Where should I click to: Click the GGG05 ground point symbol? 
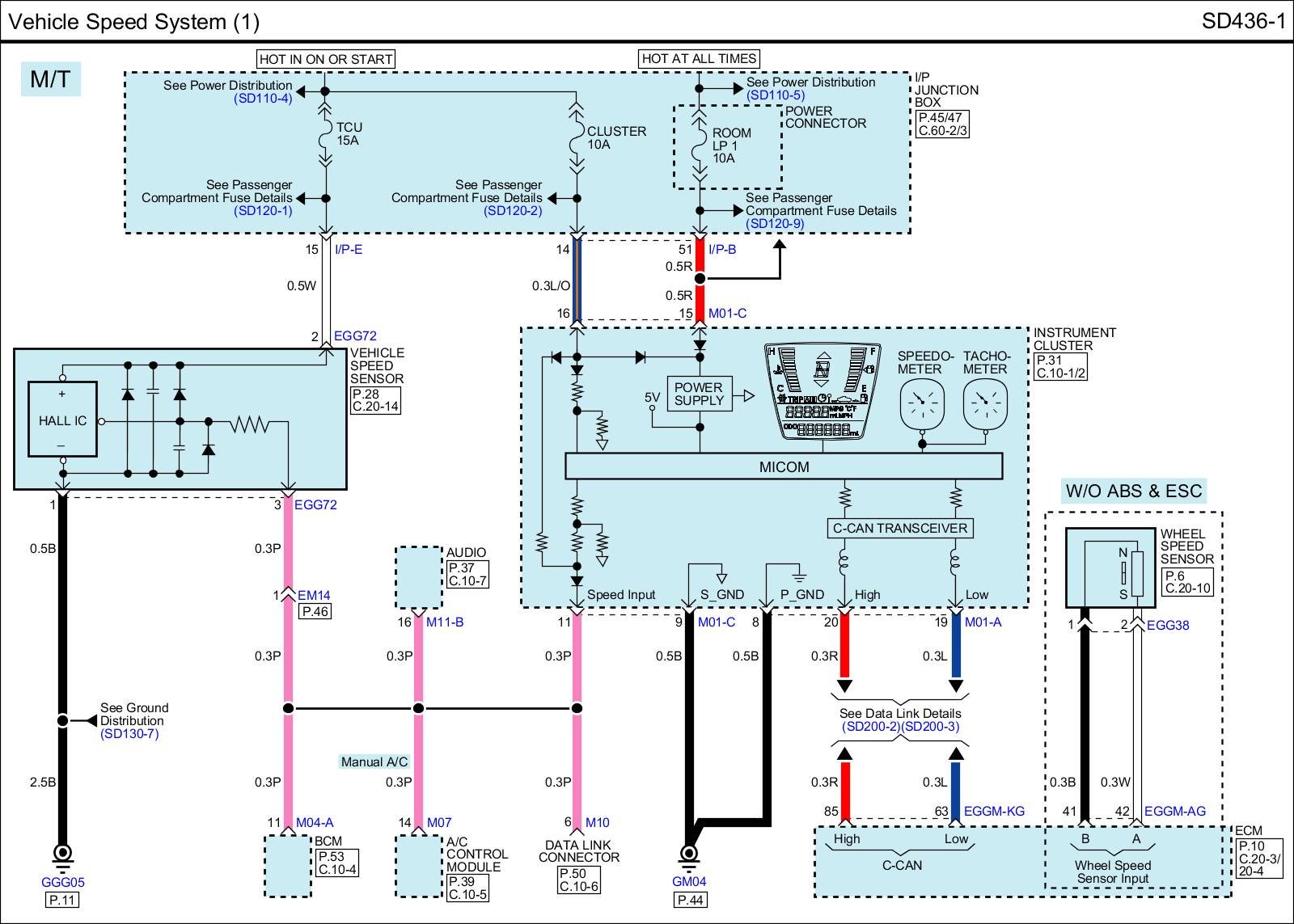[x=62, y=854]
